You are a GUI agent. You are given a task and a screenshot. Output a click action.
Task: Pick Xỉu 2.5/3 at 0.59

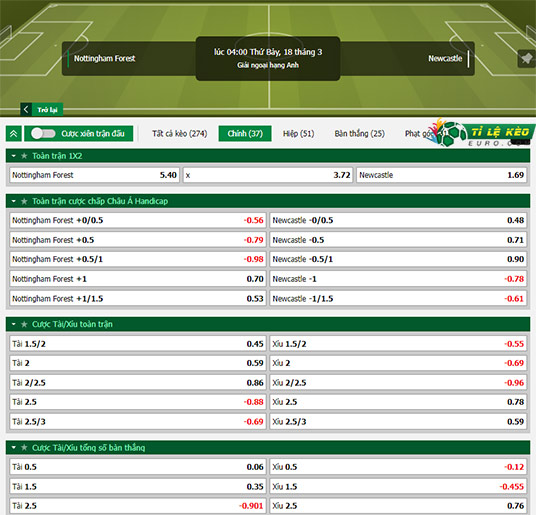398,421
